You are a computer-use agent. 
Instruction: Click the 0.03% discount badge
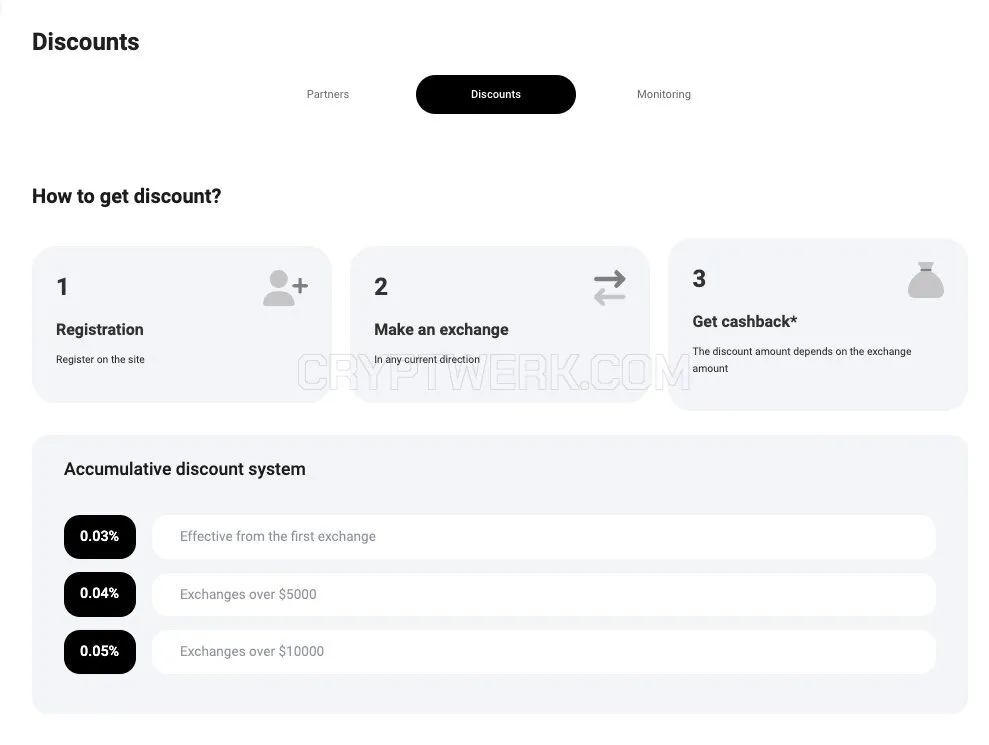[x=100, y=537]
